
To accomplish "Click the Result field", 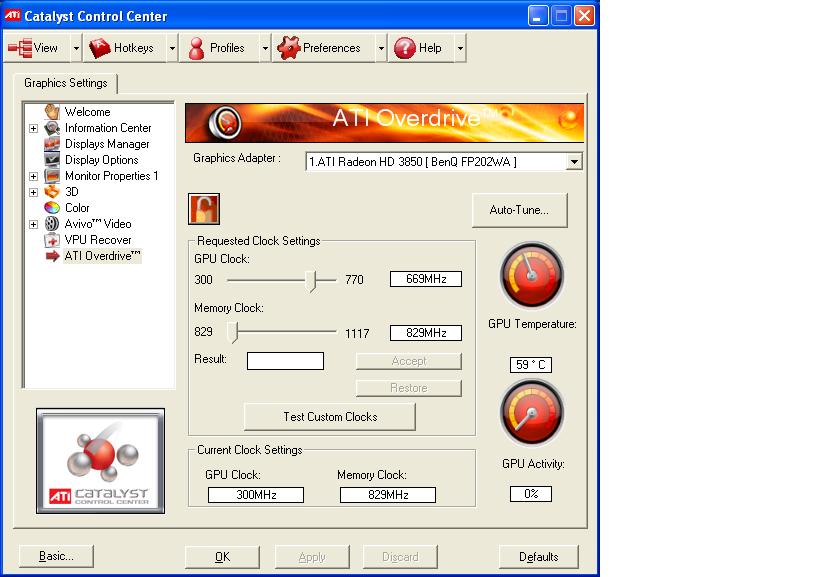I will click(285, 361).
